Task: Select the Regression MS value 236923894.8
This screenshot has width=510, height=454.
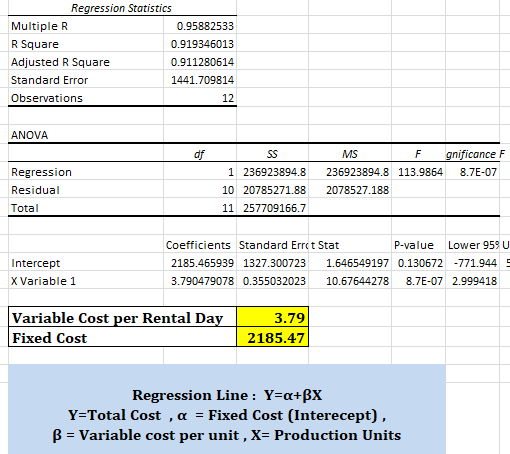Action: (x=350, y=172)
